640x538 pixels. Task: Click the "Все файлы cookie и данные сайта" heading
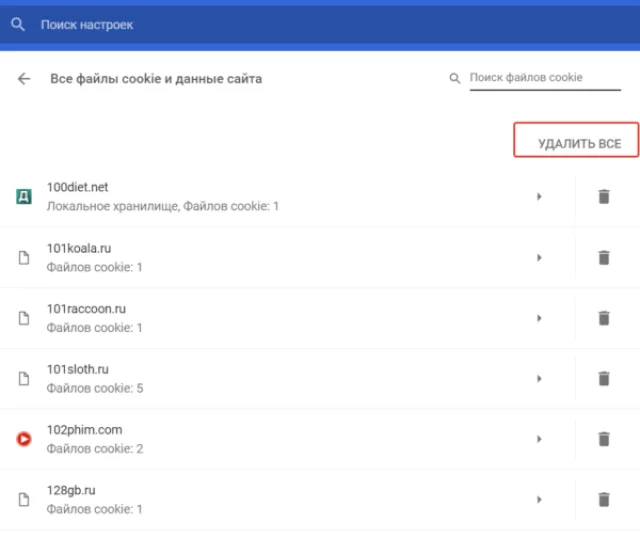(x=156, y=79)
